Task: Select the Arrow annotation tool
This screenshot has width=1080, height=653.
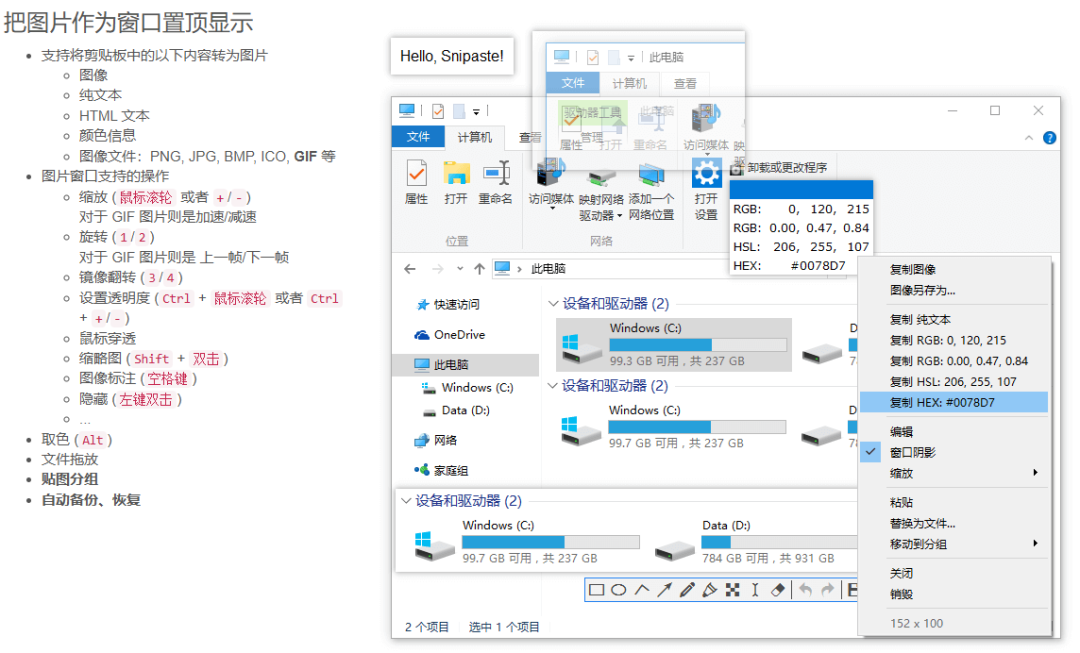Action: pos(664,589)
